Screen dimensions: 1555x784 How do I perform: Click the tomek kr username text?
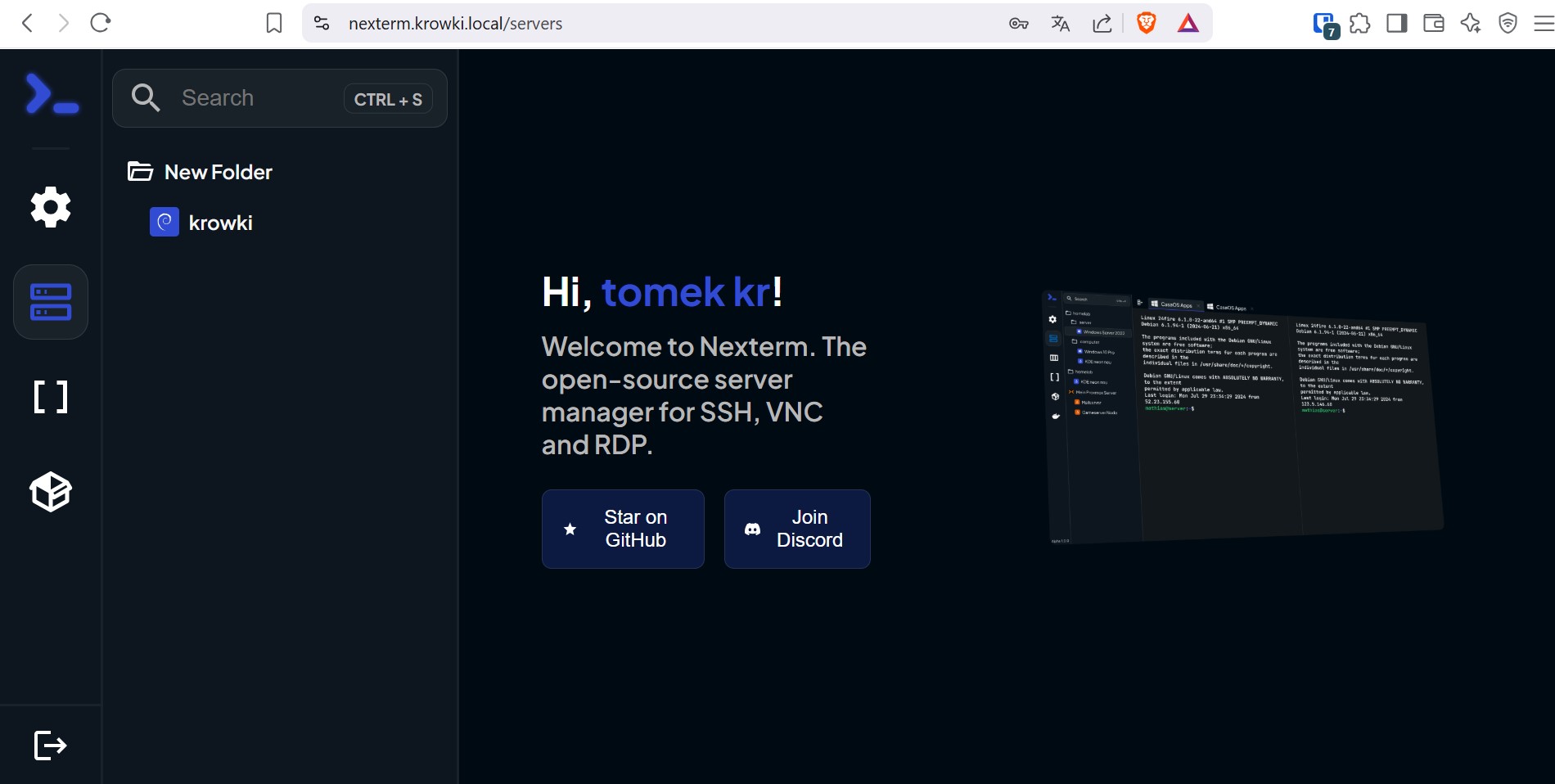click(687, 292)
